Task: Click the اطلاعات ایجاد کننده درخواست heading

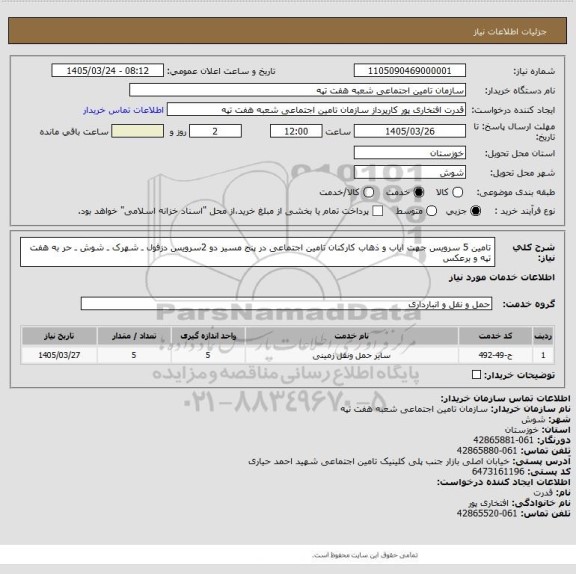Action: tap(504, 482)
